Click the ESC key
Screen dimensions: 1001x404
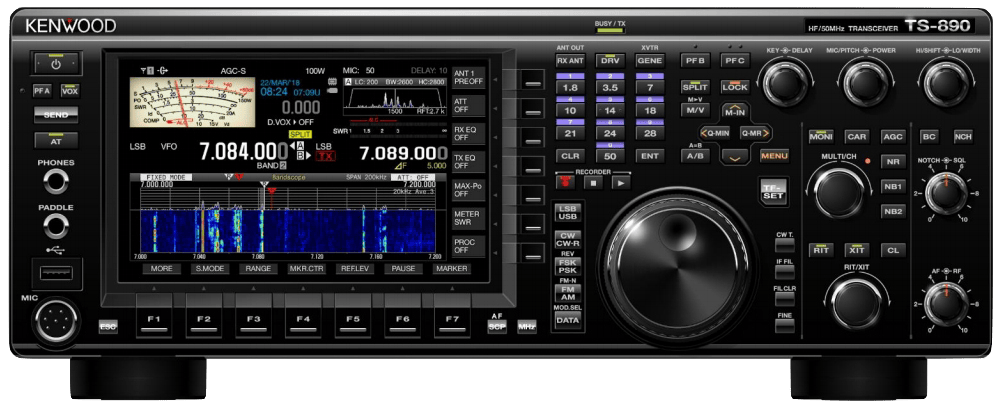coord(109,327)
